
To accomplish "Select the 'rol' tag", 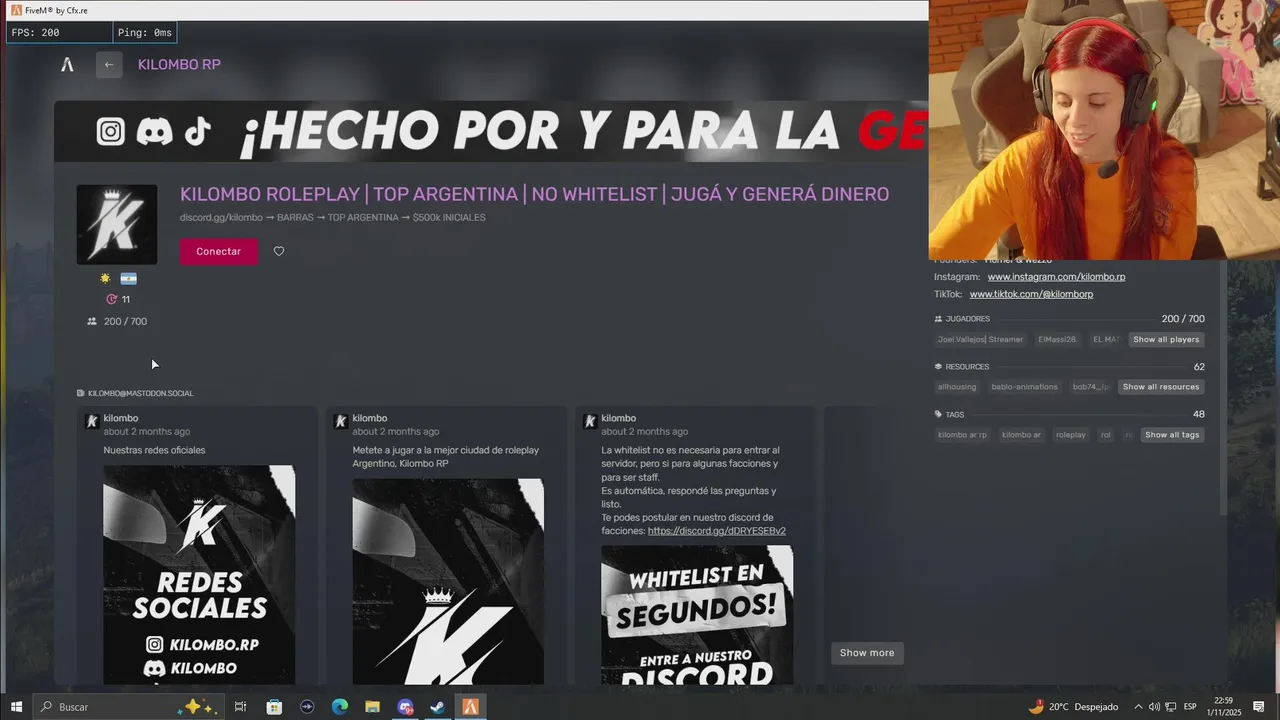I will (1106, 435).
